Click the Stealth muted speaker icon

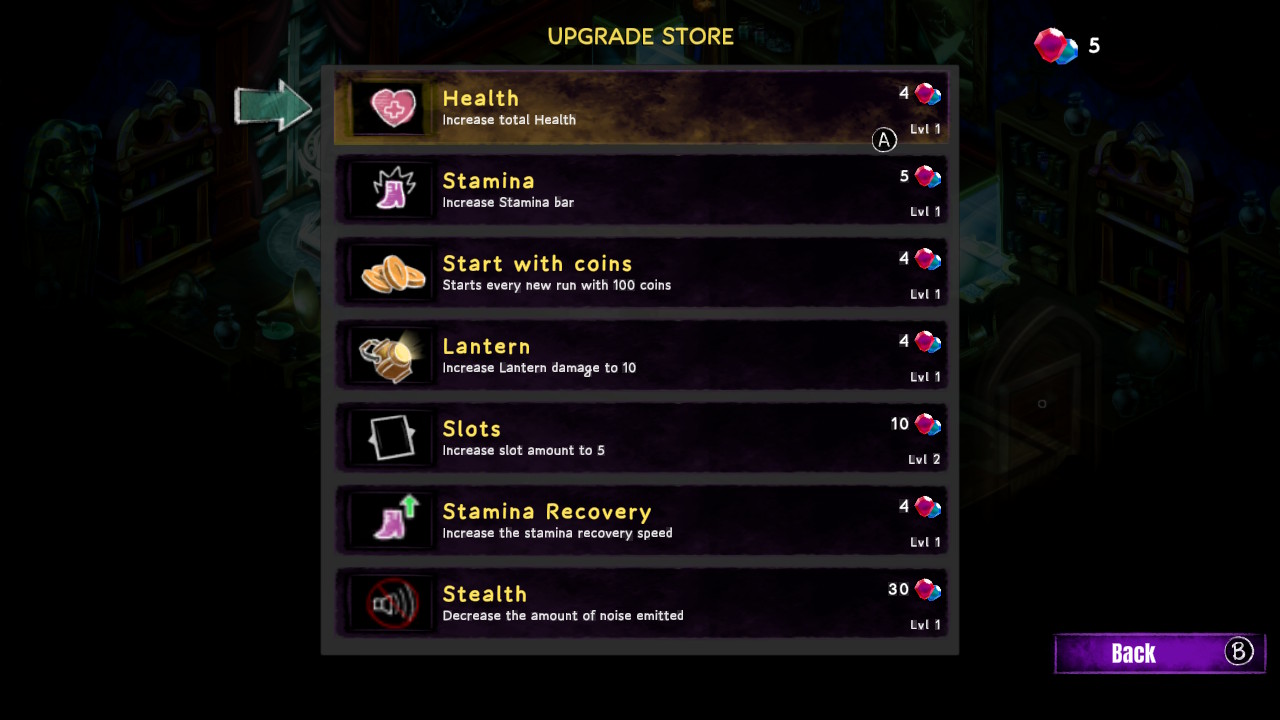click(x=391, y=603)
